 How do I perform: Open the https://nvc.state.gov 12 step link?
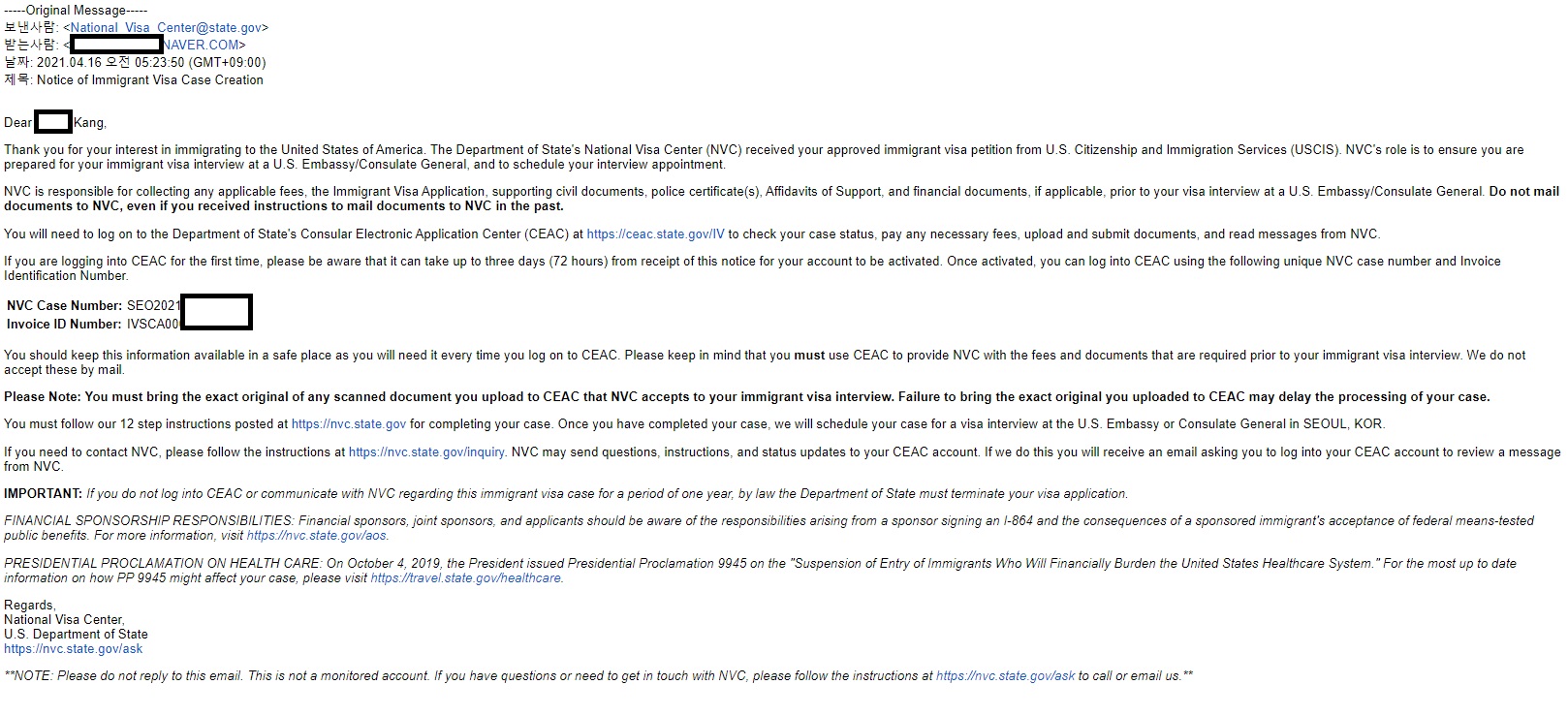pyautogui.click(x=349, y=424)
